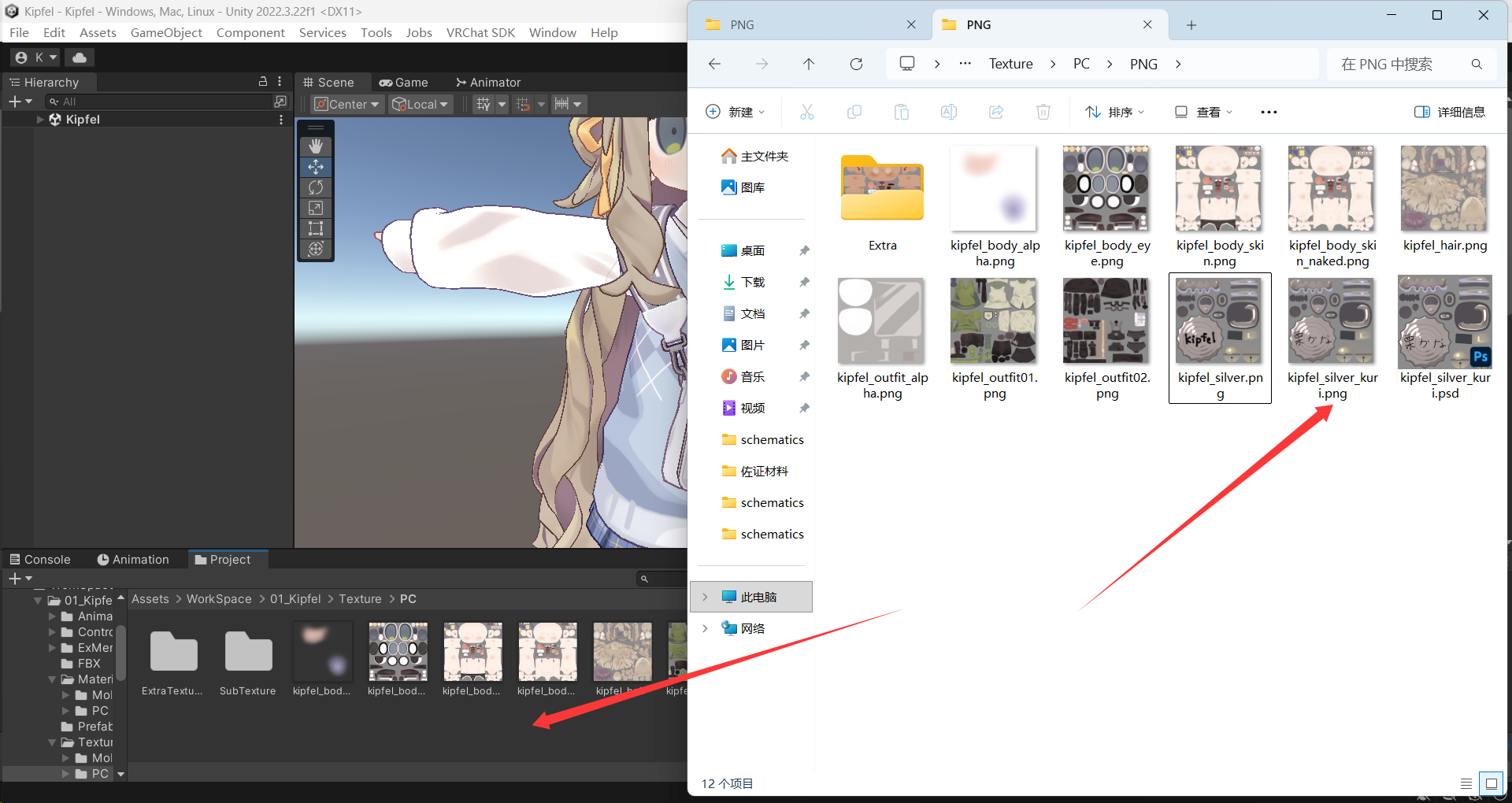Activate the Rotate tool in Scene view
This screenshot has height=803, width=1512.
point(316,187)
